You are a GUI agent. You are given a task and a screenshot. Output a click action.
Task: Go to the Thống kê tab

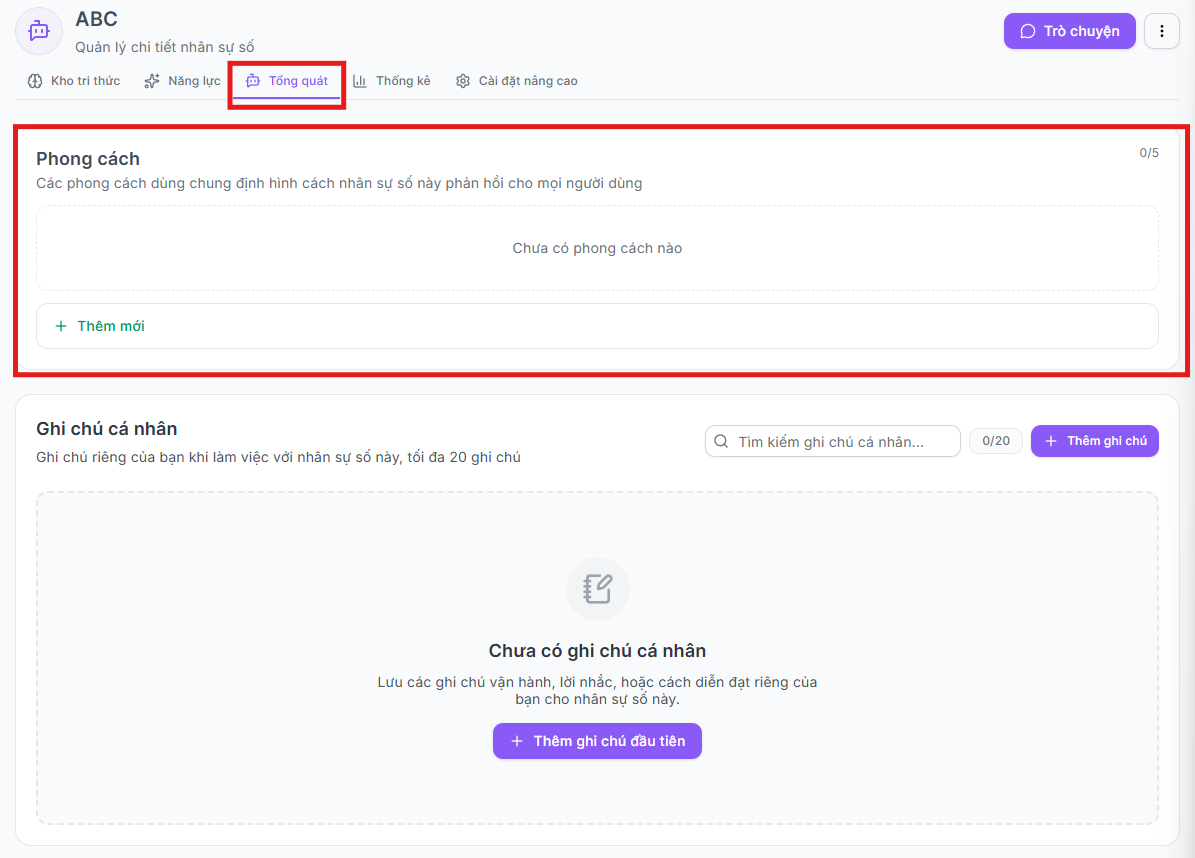392,81
